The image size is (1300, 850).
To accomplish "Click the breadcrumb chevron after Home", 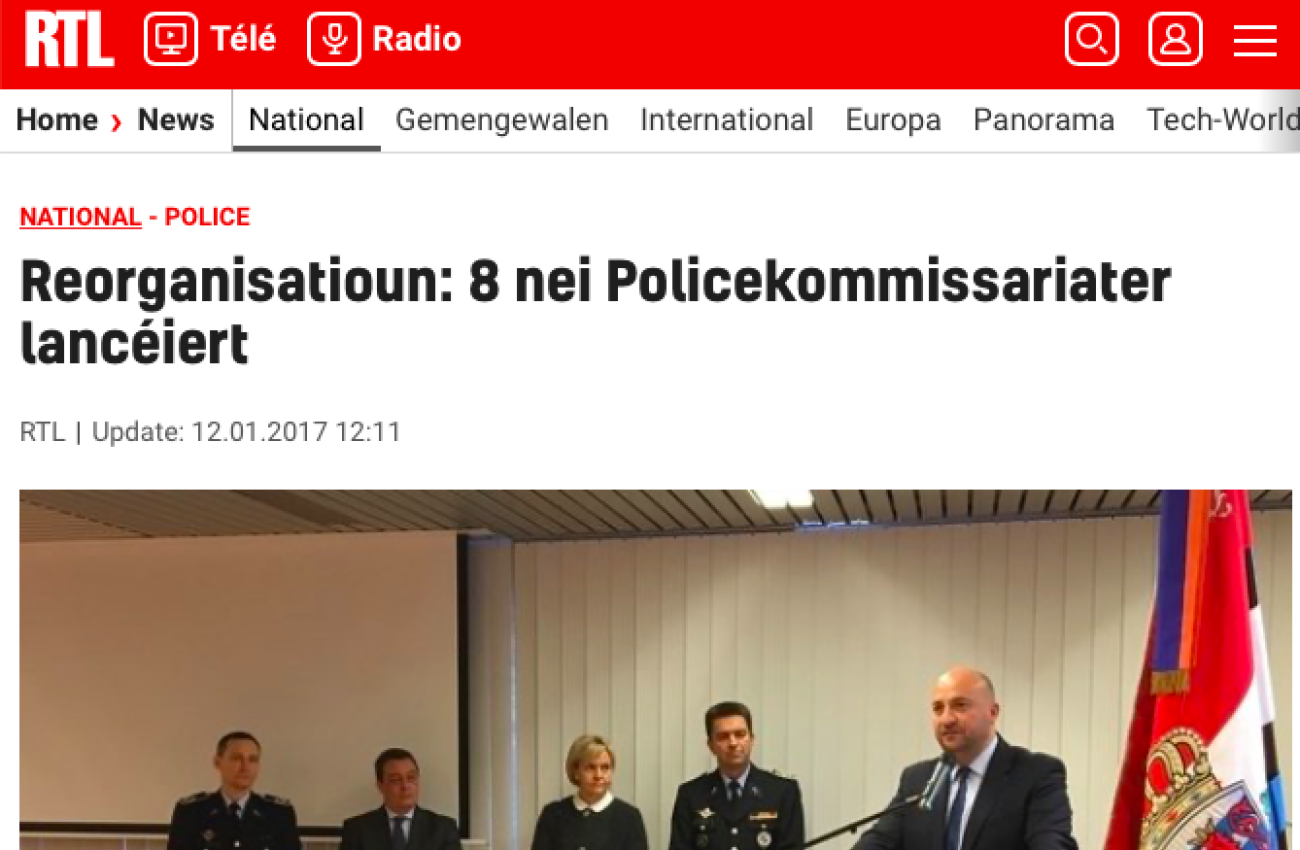I will tap(117, 122).
